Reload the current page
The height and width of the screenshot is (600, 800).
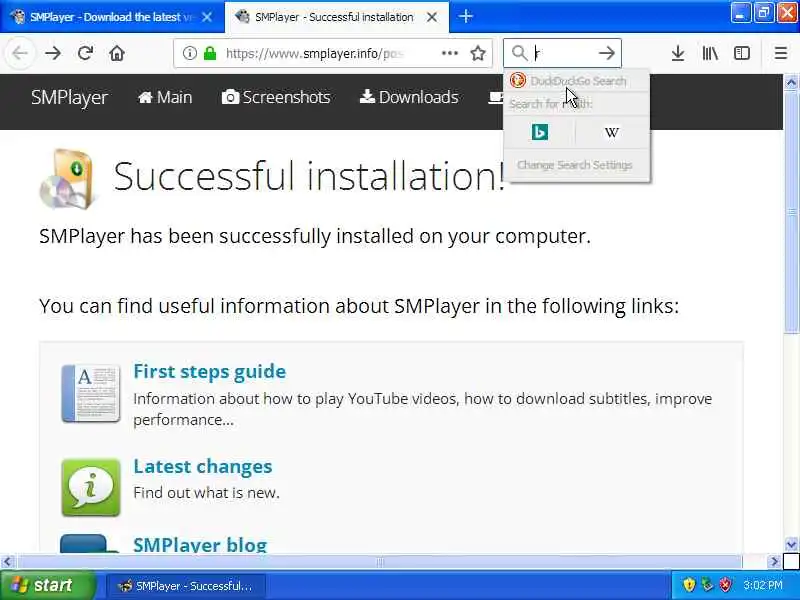85,53
